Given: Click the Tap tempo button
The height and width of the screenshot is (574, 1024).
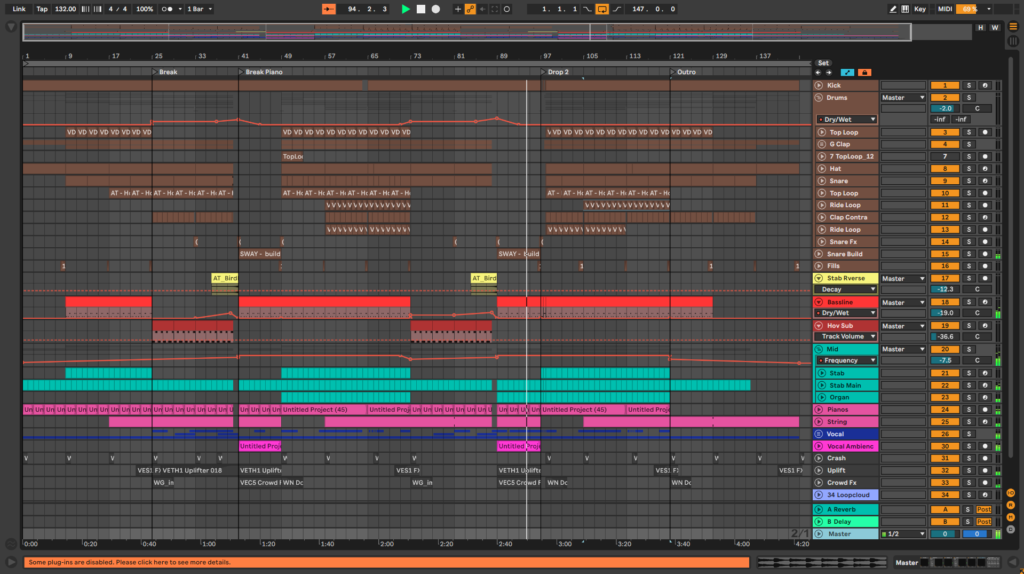Looking at the screenshot, I should click(41, 9).
